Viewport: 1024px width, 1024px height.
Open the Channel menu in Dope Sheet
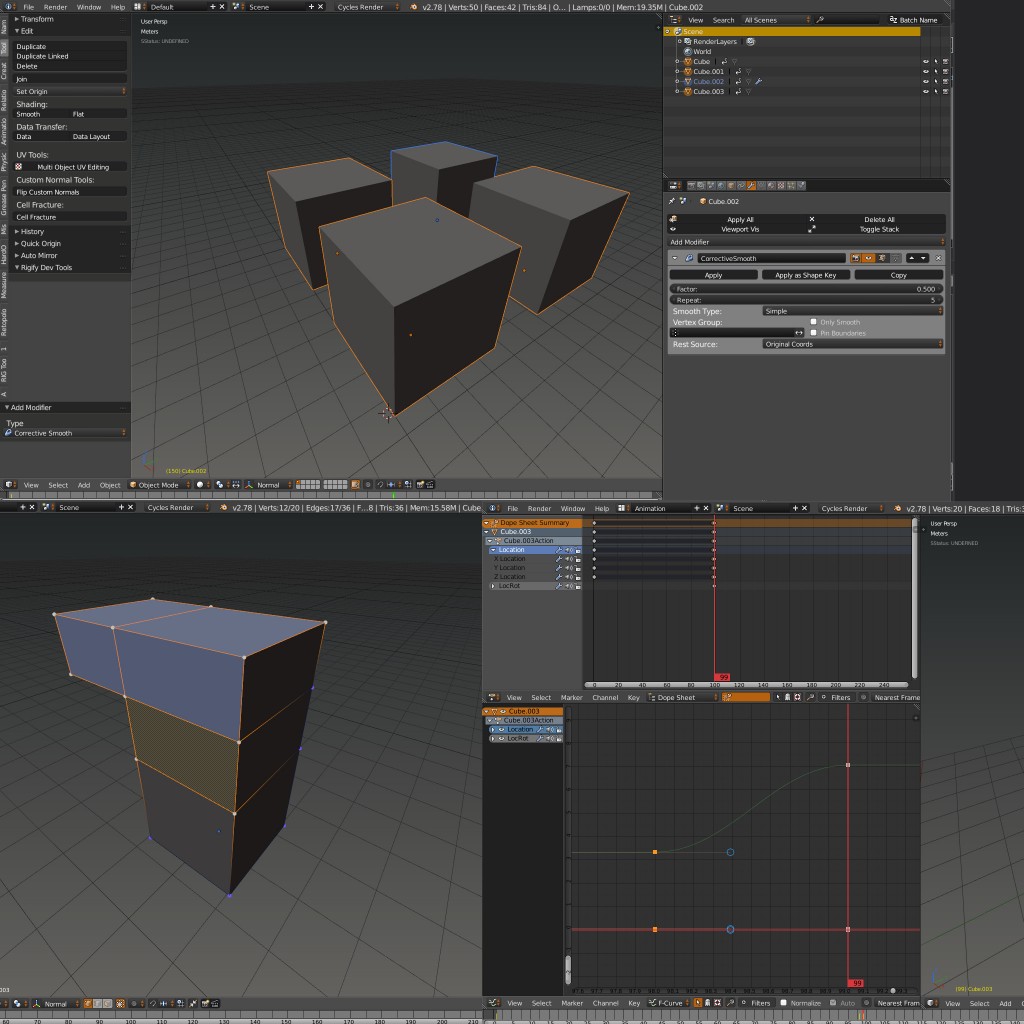604,697
